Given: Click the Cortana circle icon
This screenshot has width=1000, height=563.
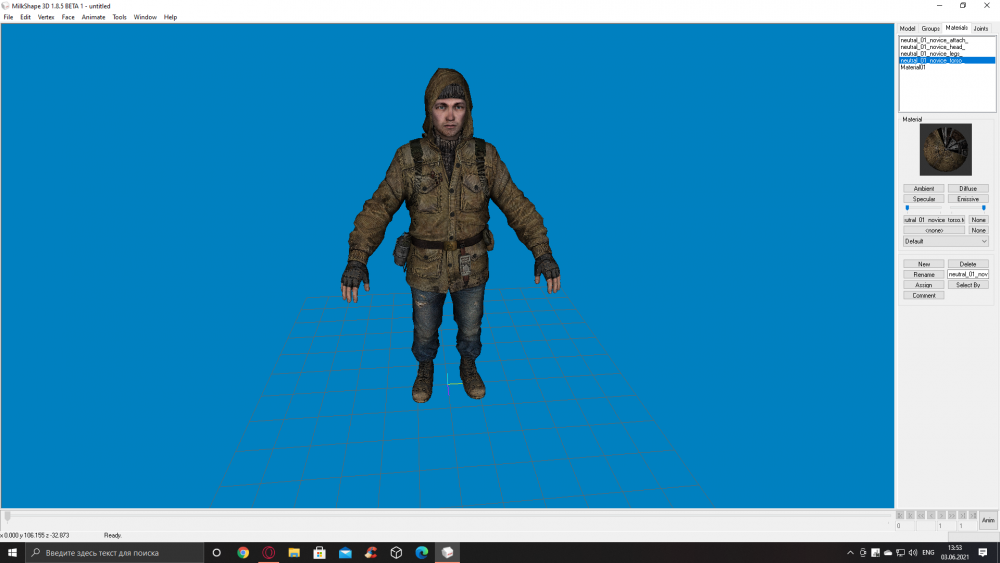Looking at the screenshot, I should [x=216, y=553].
